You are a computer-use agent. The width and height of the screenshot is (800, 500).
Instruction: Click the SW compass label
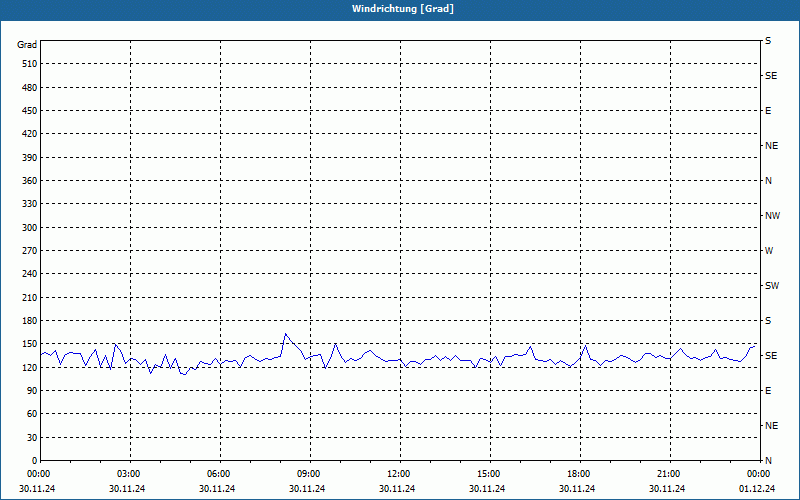(x=772, y=286)
